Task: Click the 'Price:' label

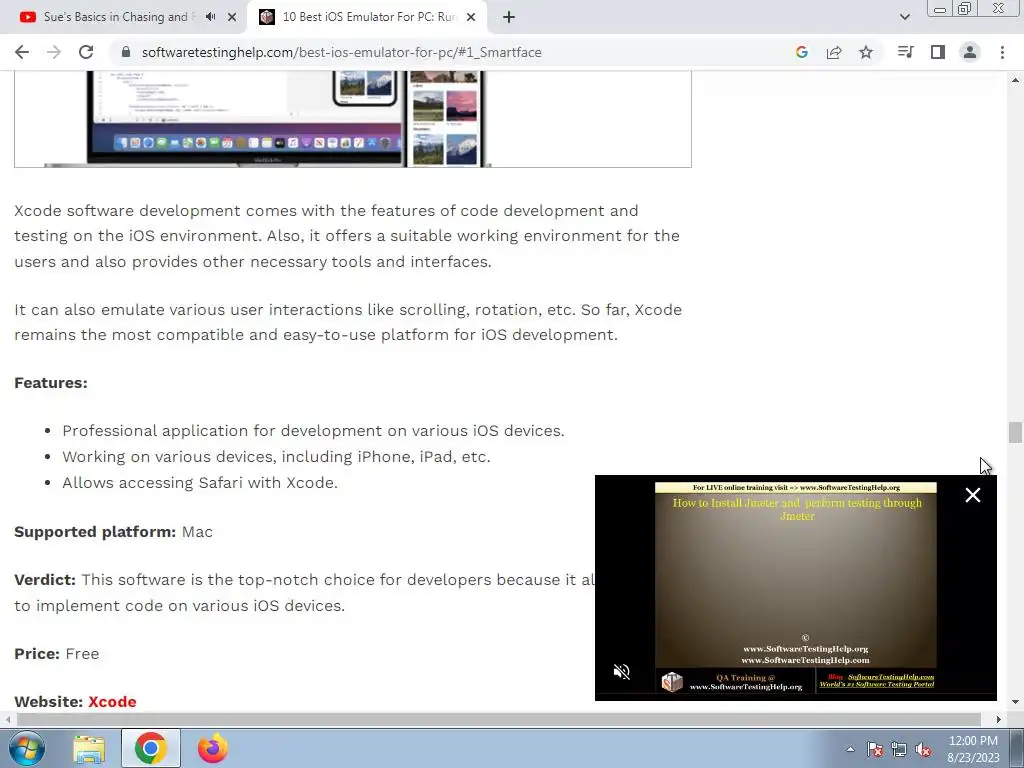Action: 37,654
